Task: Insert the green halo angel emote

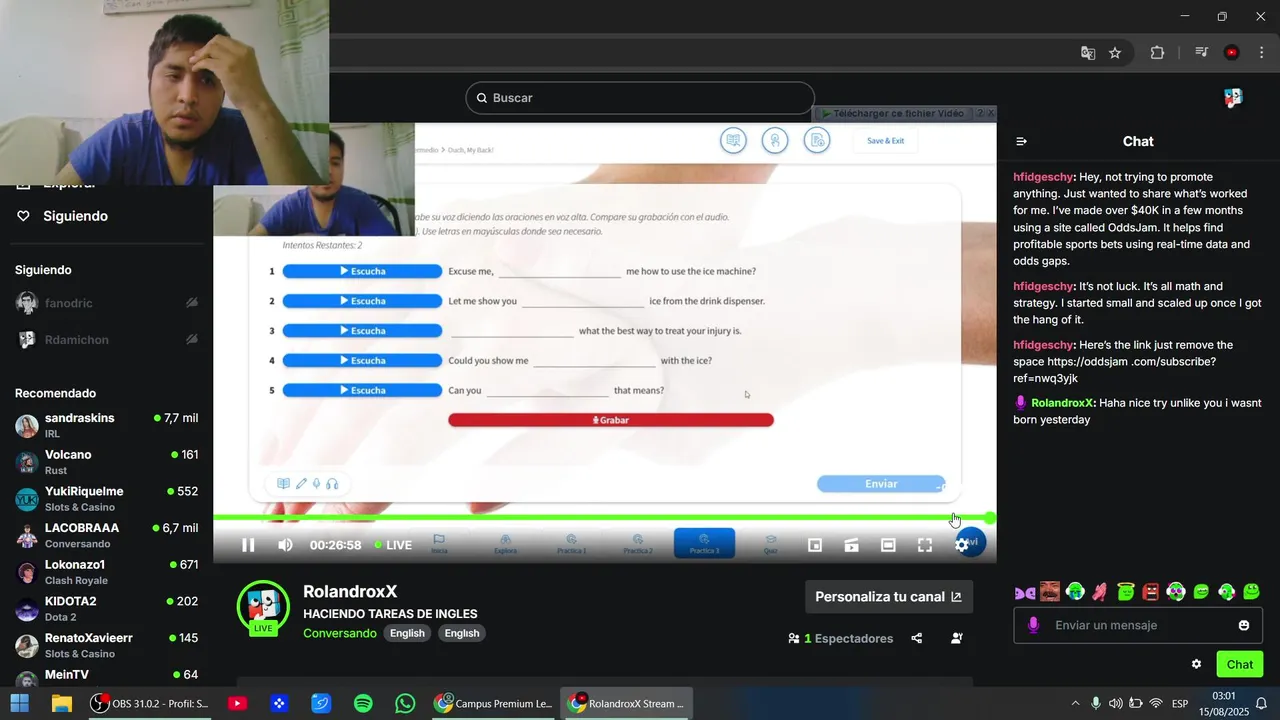Action: (1126, 591)
